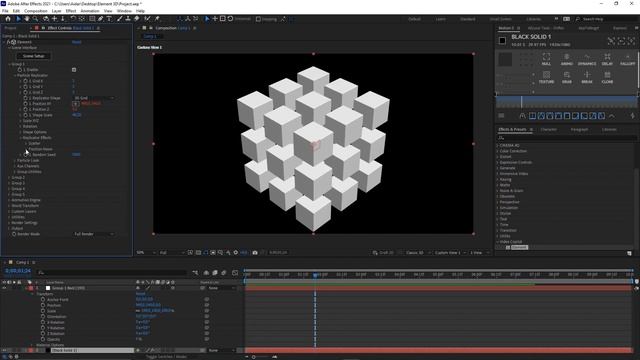This screenshot has width=640, height=360.
Task: Toggle visibility eye of Group 1 Null layer
Action: tap(4, 288)
